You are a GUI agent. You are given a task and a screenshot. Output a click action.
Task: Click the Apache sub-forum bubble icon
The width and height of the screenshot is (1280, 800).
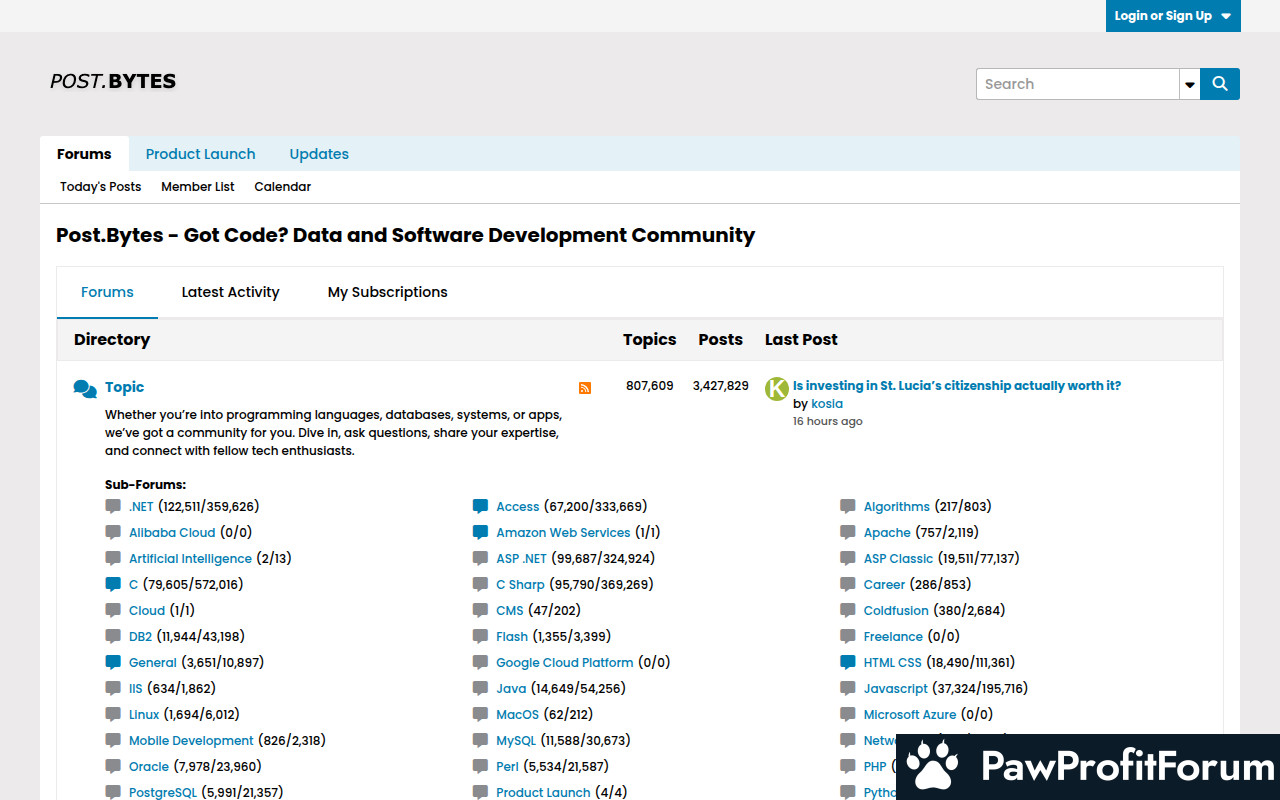848,532
